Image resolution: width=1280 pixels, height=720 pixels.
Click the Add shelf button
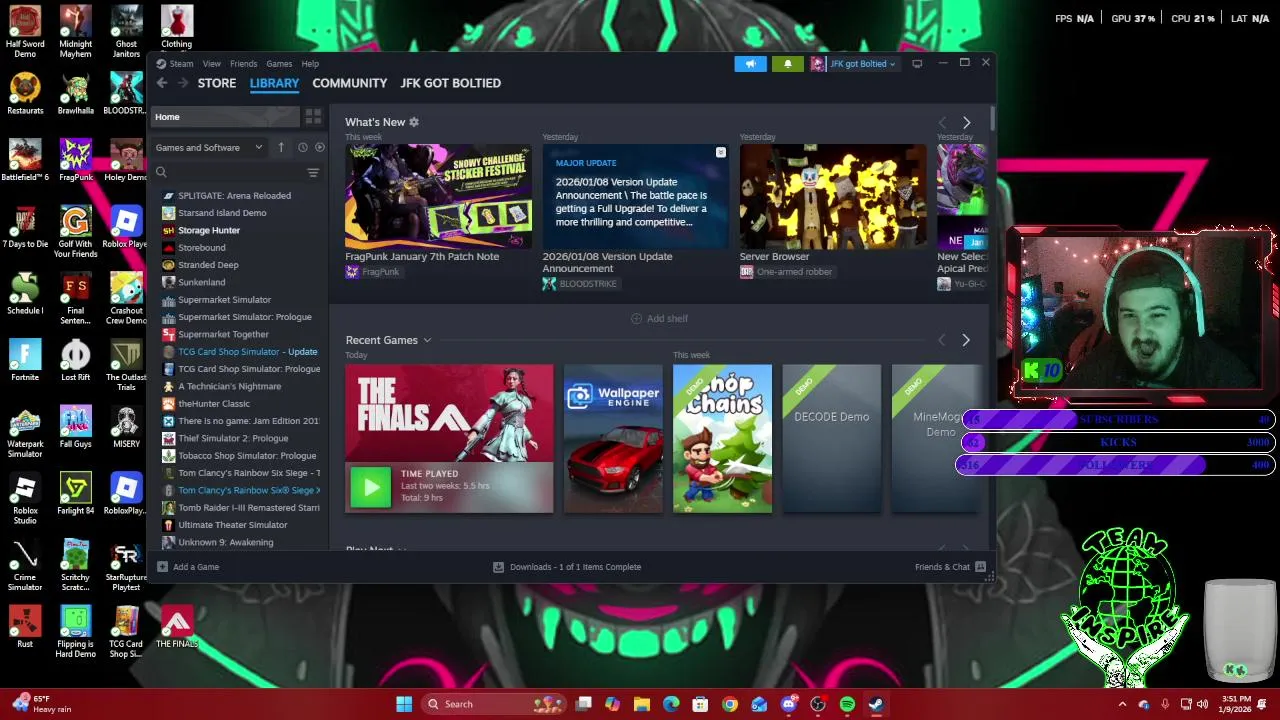(659, 318)
